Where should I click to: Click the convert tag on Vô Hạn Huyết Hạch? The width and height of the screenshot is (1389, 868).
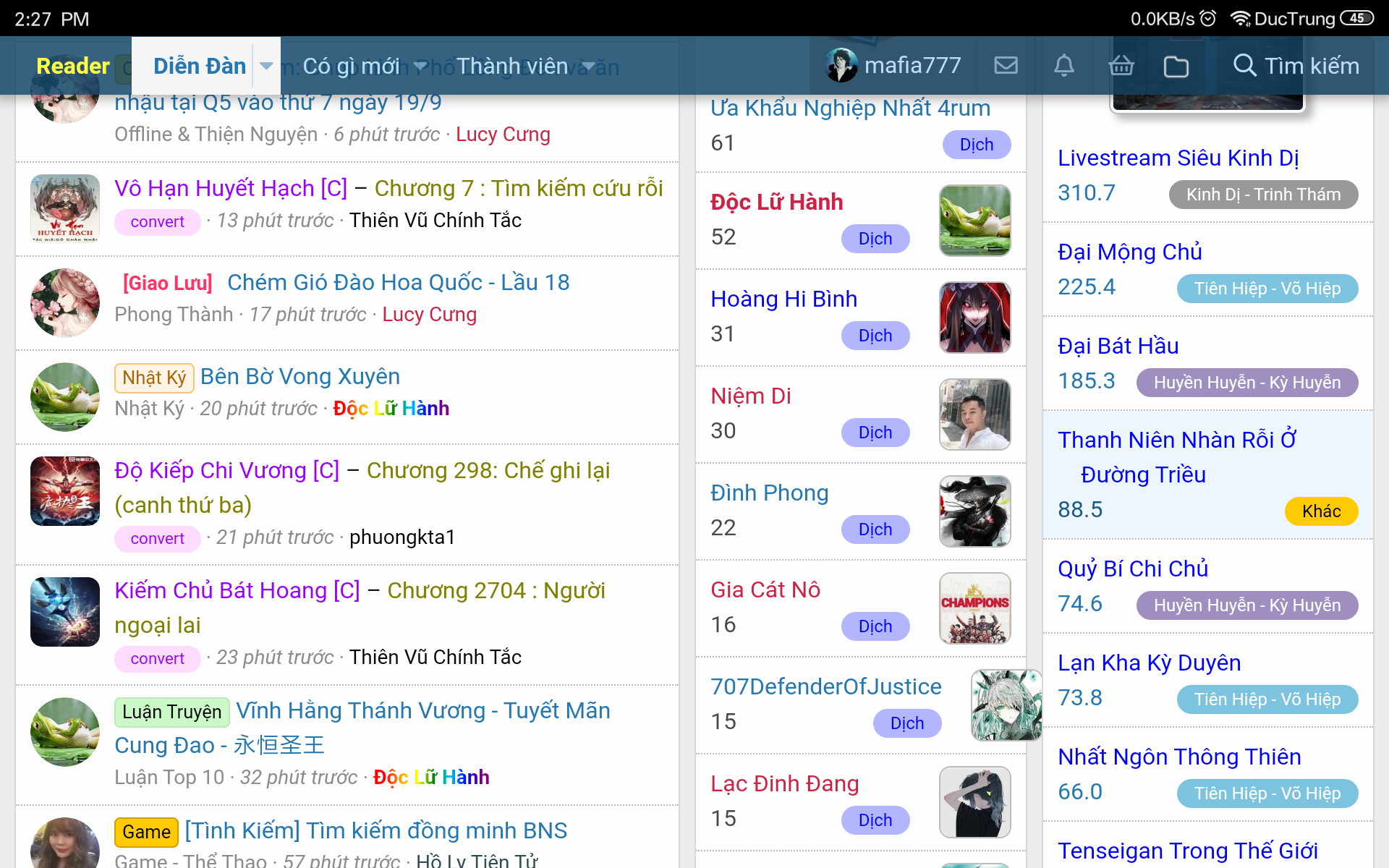157,221
